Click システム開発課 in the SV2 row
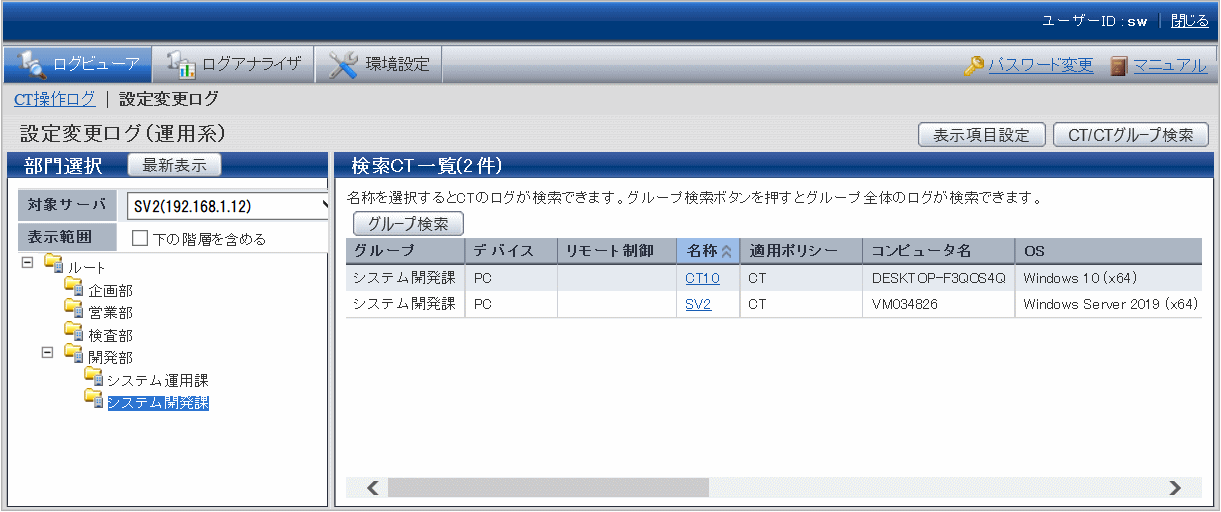This screenshot has height=512, width=1221. click(405, 304)
